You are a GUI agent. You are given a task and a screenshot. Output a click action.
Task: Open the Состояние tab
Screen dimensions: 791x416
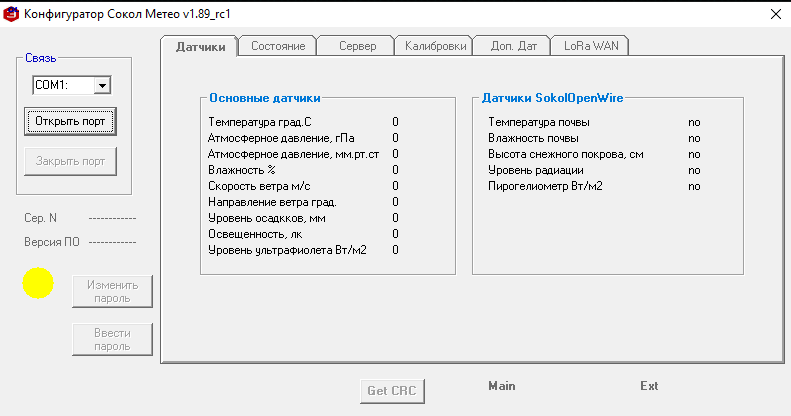pos(278,46)
